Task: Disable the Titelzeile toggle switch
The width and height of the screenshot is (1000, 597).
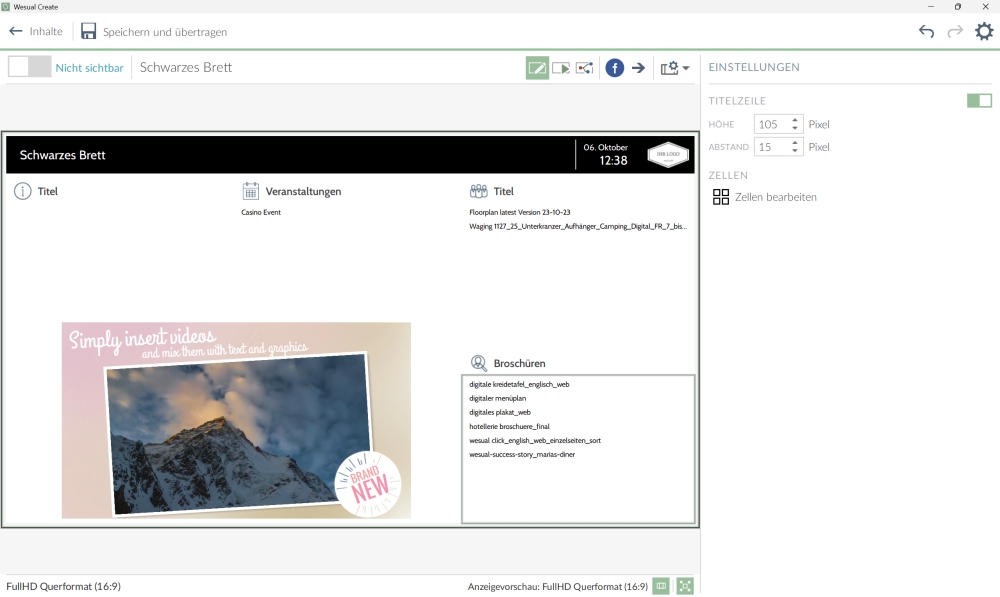Action: [x=979, y=100]
